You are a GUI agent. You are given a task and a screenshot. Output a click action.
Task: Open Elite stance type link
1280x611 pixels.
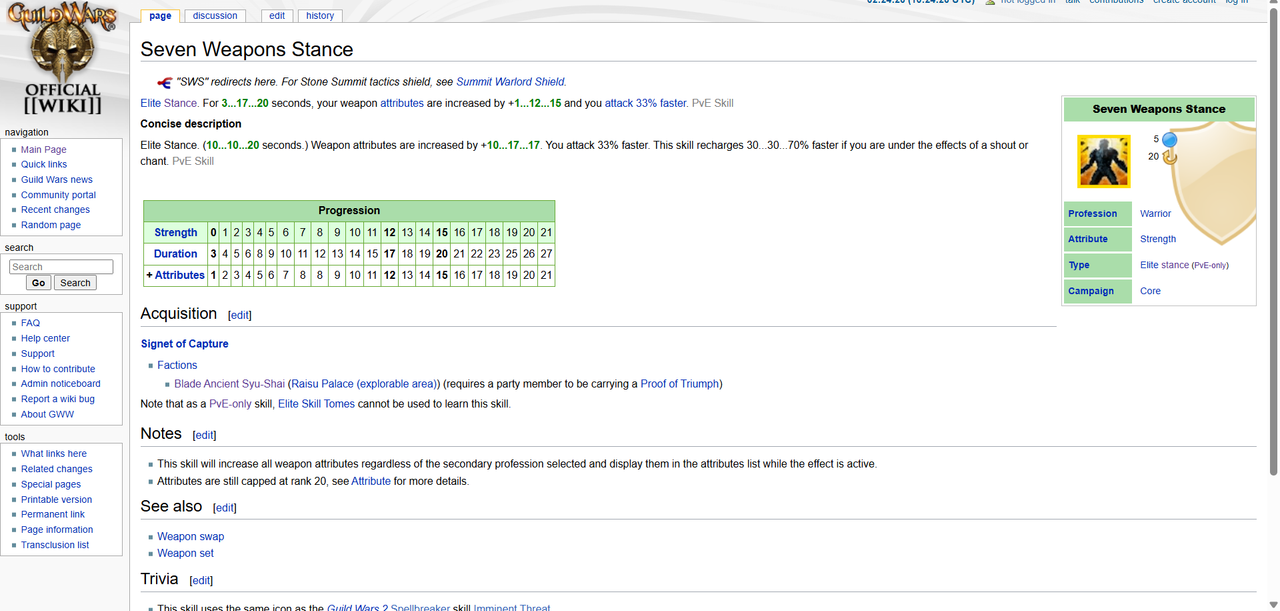tap(1164, 266)
